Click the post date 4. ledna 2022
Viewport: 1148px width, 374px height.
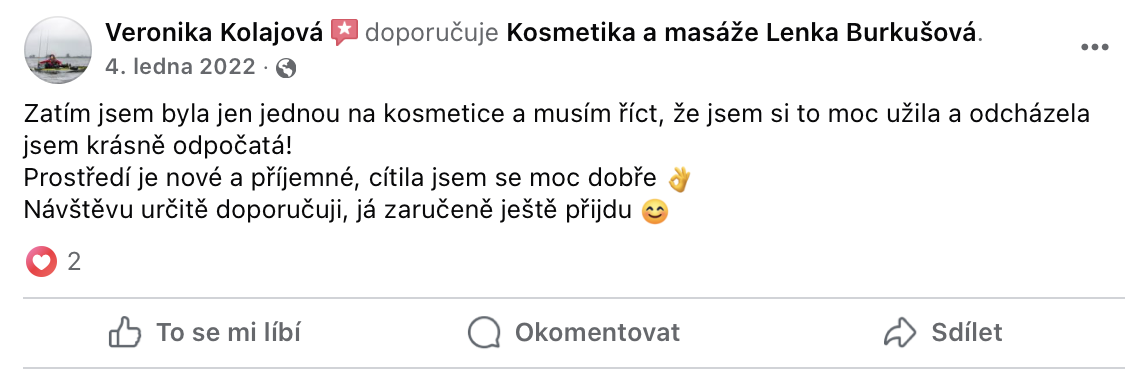tap(180, 67)
